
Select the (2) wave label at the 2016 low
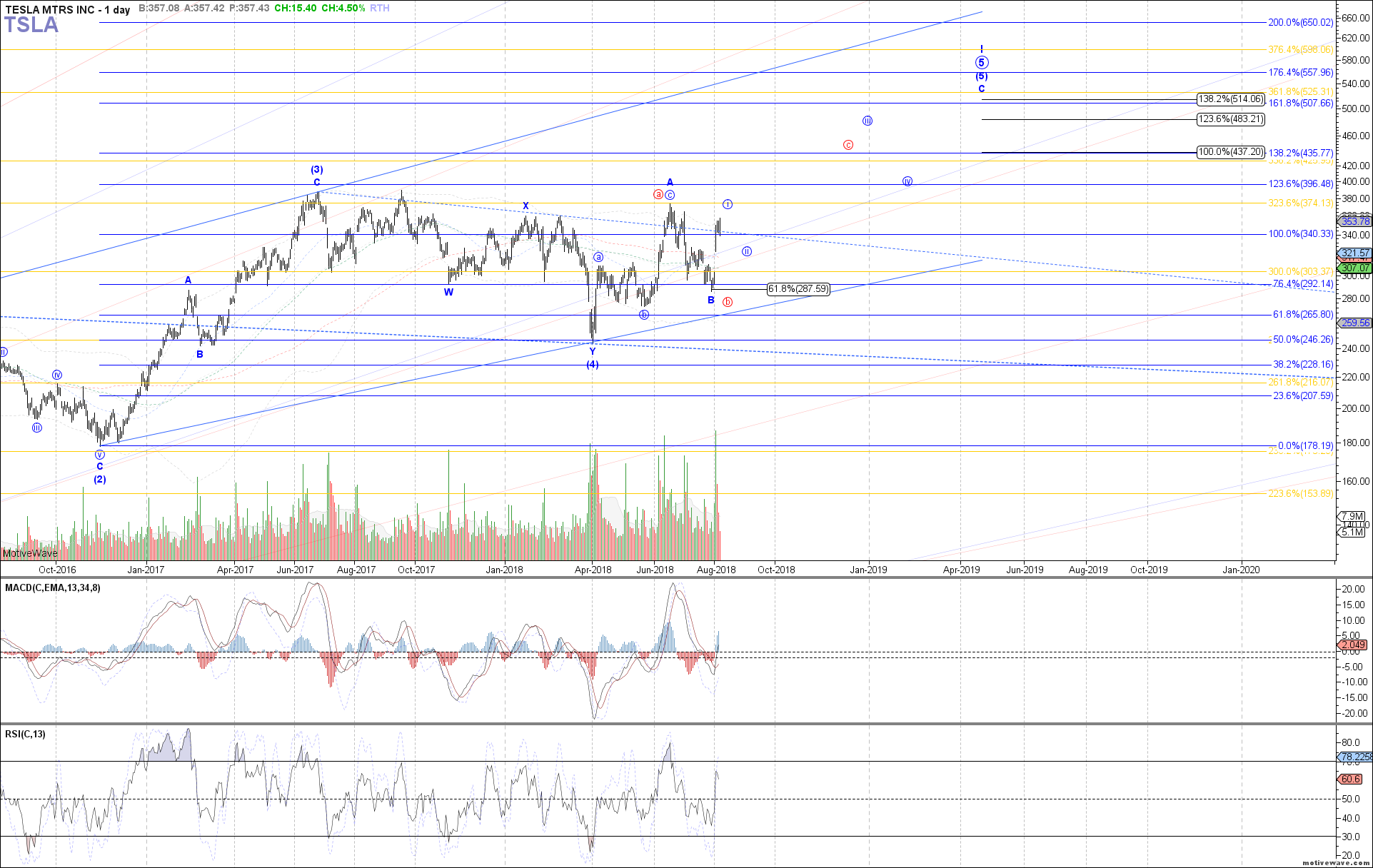click(x=100, y=480)
